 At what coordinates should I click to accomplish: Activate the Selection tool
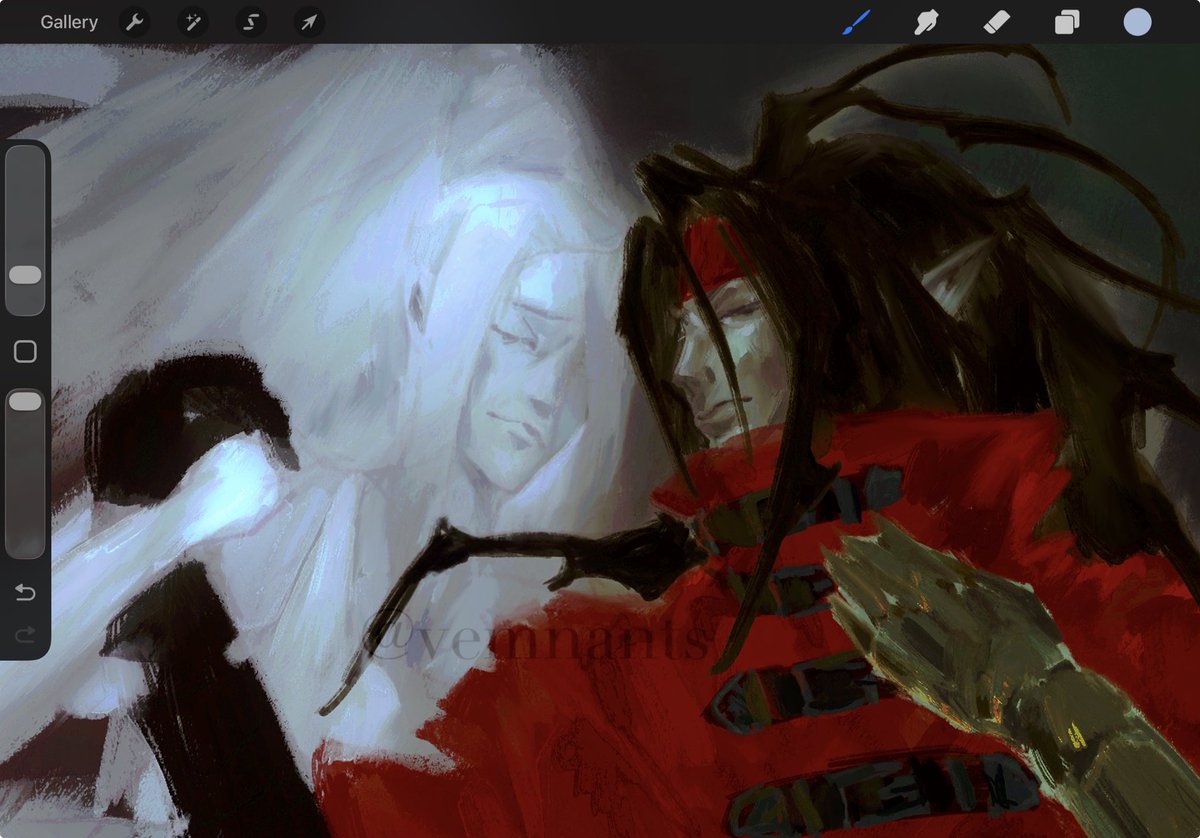pos(251,22)
